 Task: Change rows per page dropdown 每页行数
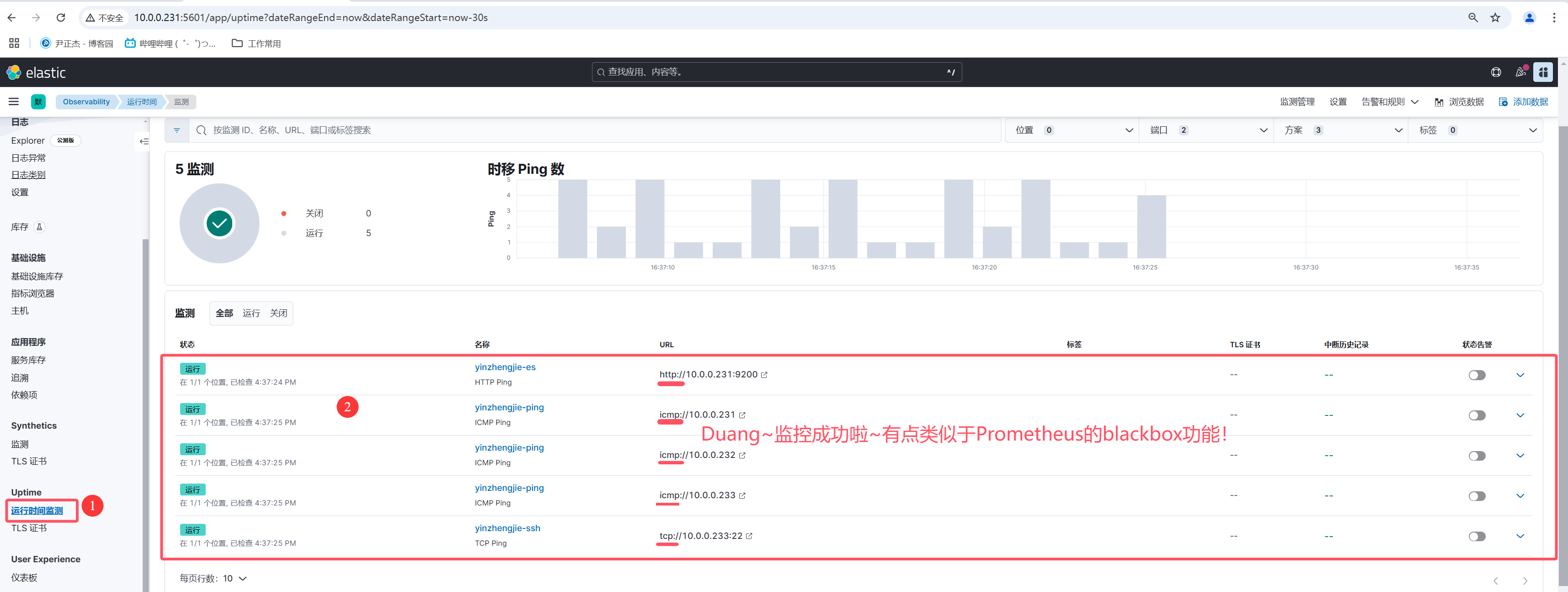[x=213, y=579]
